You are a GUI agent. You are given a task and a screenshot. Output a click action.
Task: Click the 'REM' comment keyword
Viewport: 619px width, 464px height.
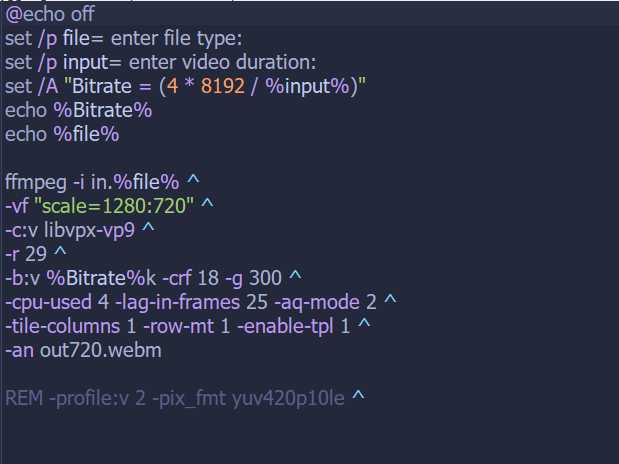(24, 398)
